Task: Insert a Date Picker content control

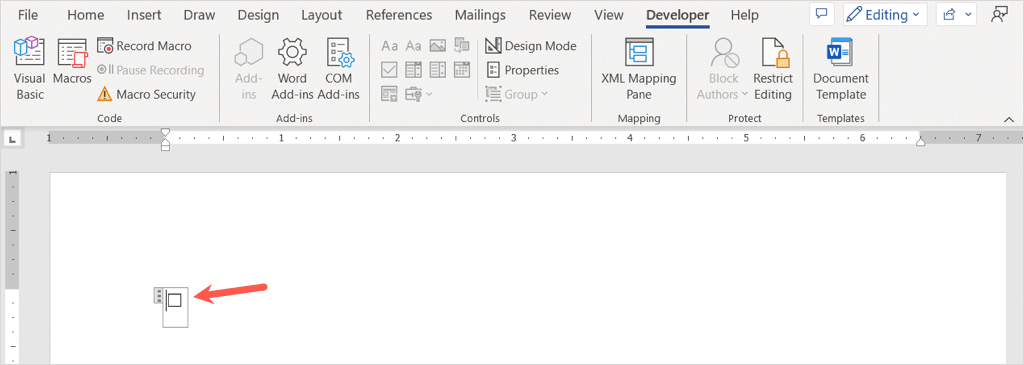Action: (x=462, y=69)
